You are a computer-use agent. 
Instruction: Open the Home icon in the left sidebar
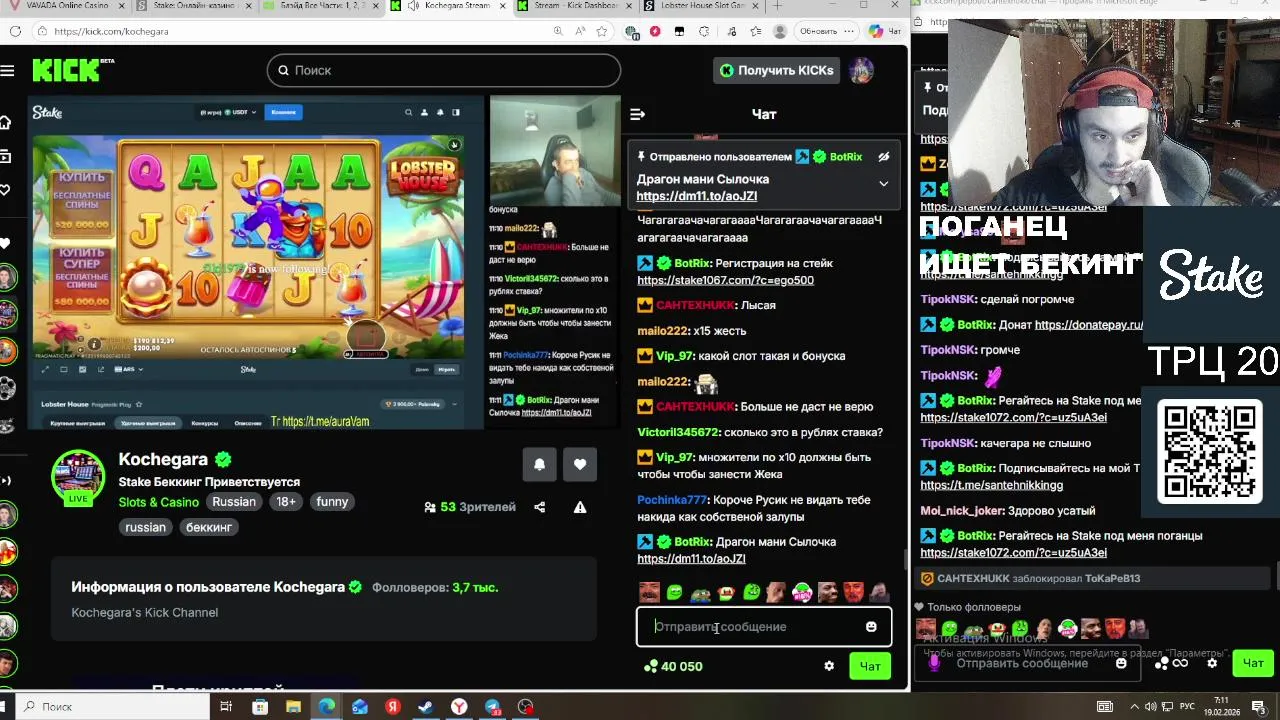click(6, 122)
